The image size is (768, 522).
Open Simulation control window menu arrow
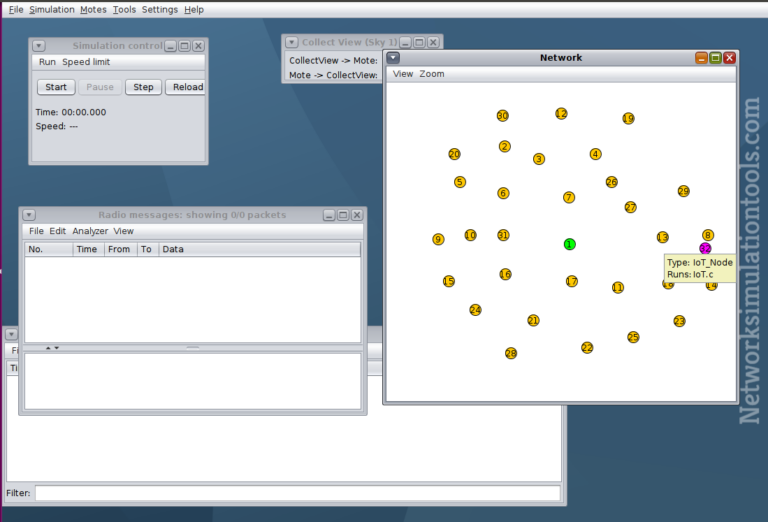(x=38, y=46)
